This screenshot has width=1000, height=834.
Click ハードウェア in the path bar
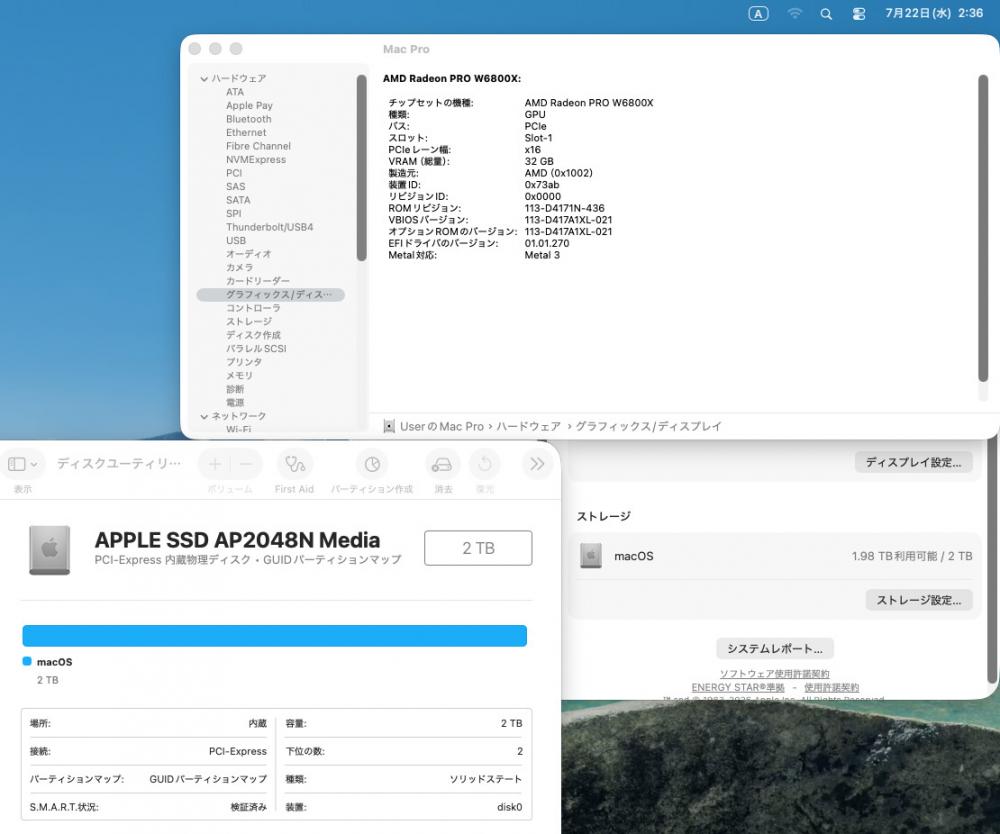tap(529, 427)
